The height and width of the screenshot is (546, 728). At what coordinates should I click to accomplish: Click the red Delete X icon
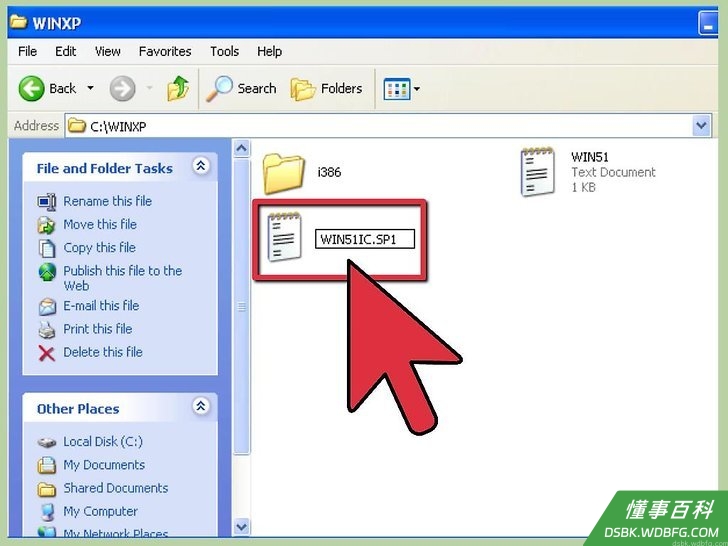tap(46, 353)
